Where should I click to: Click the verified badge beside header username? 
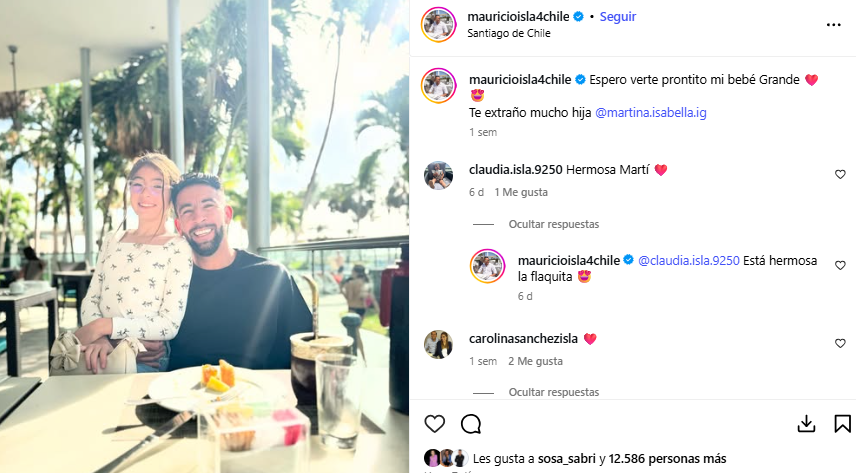(x=578, y=17)
